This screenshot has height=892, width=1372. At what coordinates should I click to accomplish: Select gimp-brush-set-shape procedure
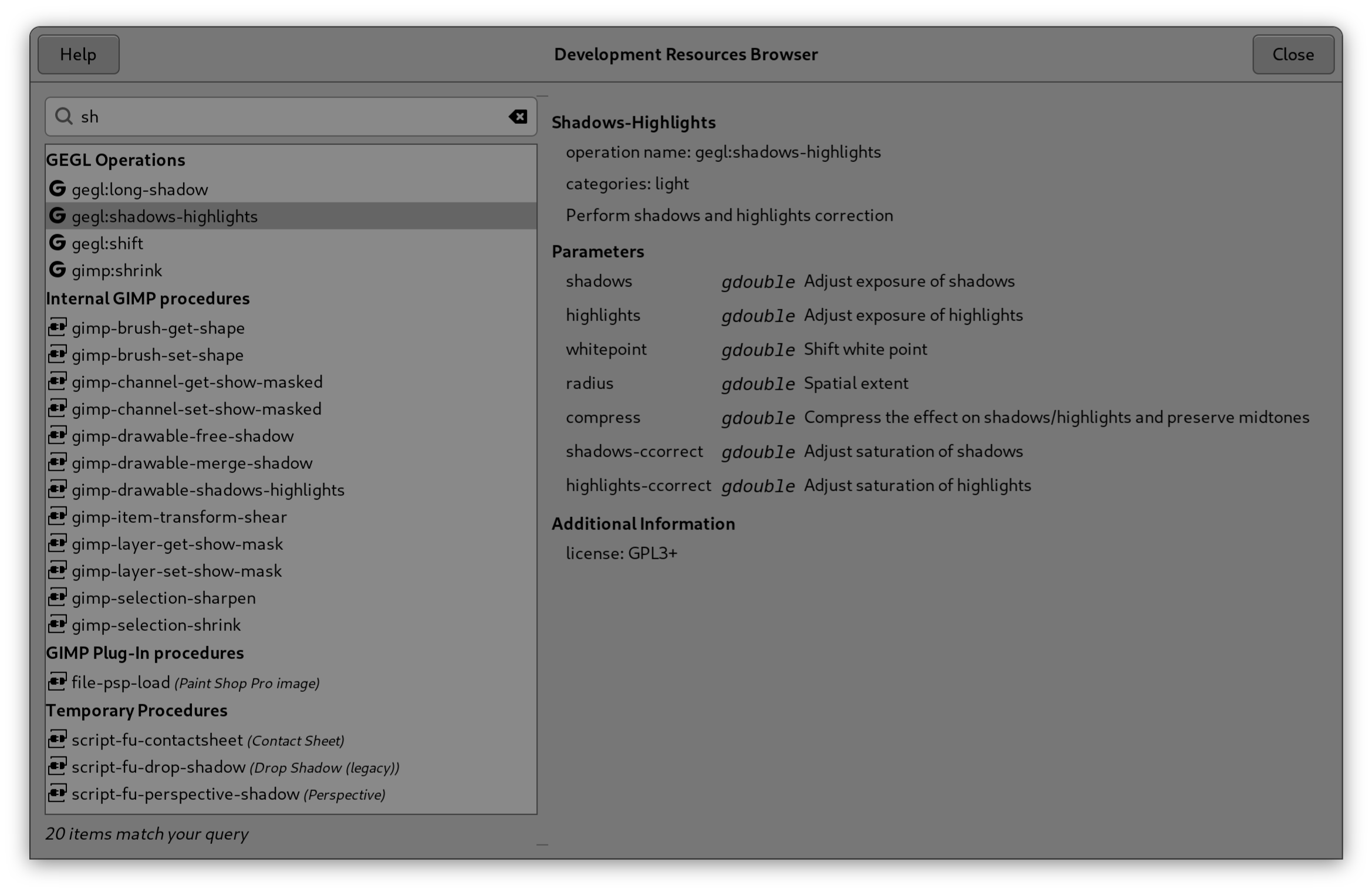tap(291, 354)
